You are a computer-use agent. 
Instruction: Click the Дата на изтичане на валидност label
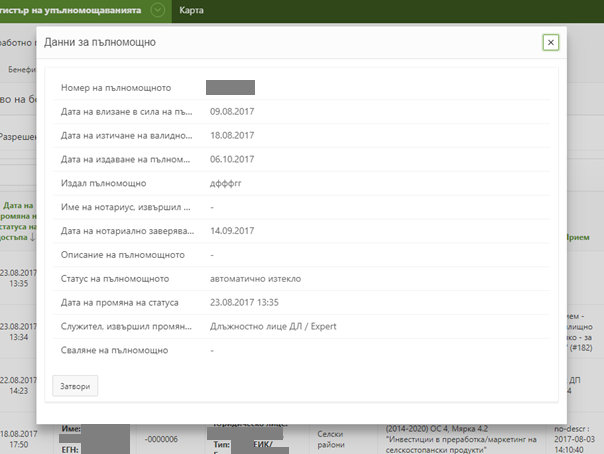click(x=126, y=136)
